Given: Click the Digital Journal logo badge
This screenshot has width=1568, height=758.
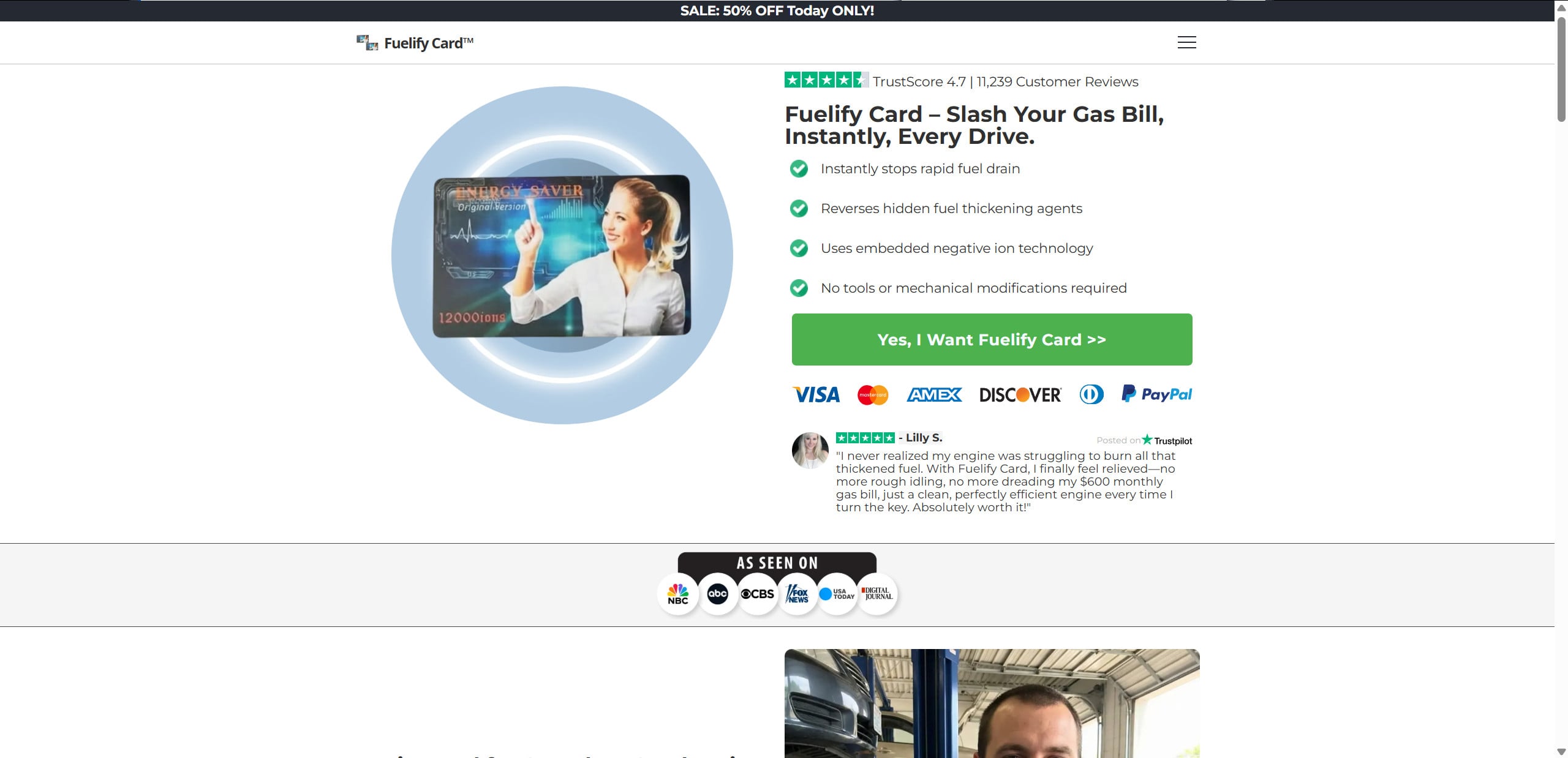Looking at the screenshot, I should 877,594.
